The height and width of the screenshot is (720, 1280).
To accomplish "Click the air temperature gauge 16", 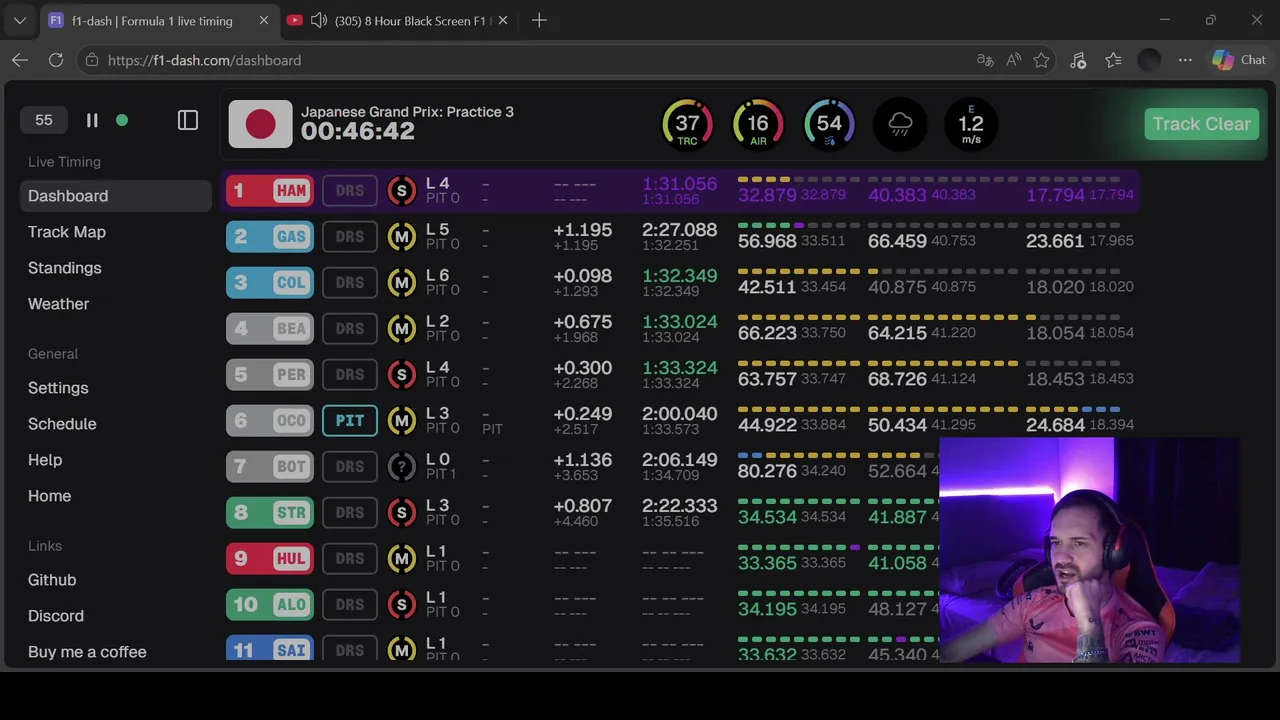I will pyautogui.click(x=758, y=124).
